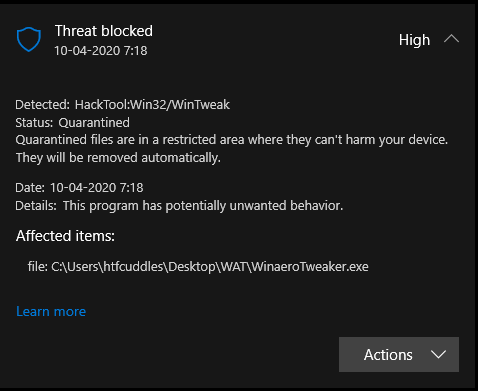
Task: Click the Detected: label
Action: (x=43, y=105)
